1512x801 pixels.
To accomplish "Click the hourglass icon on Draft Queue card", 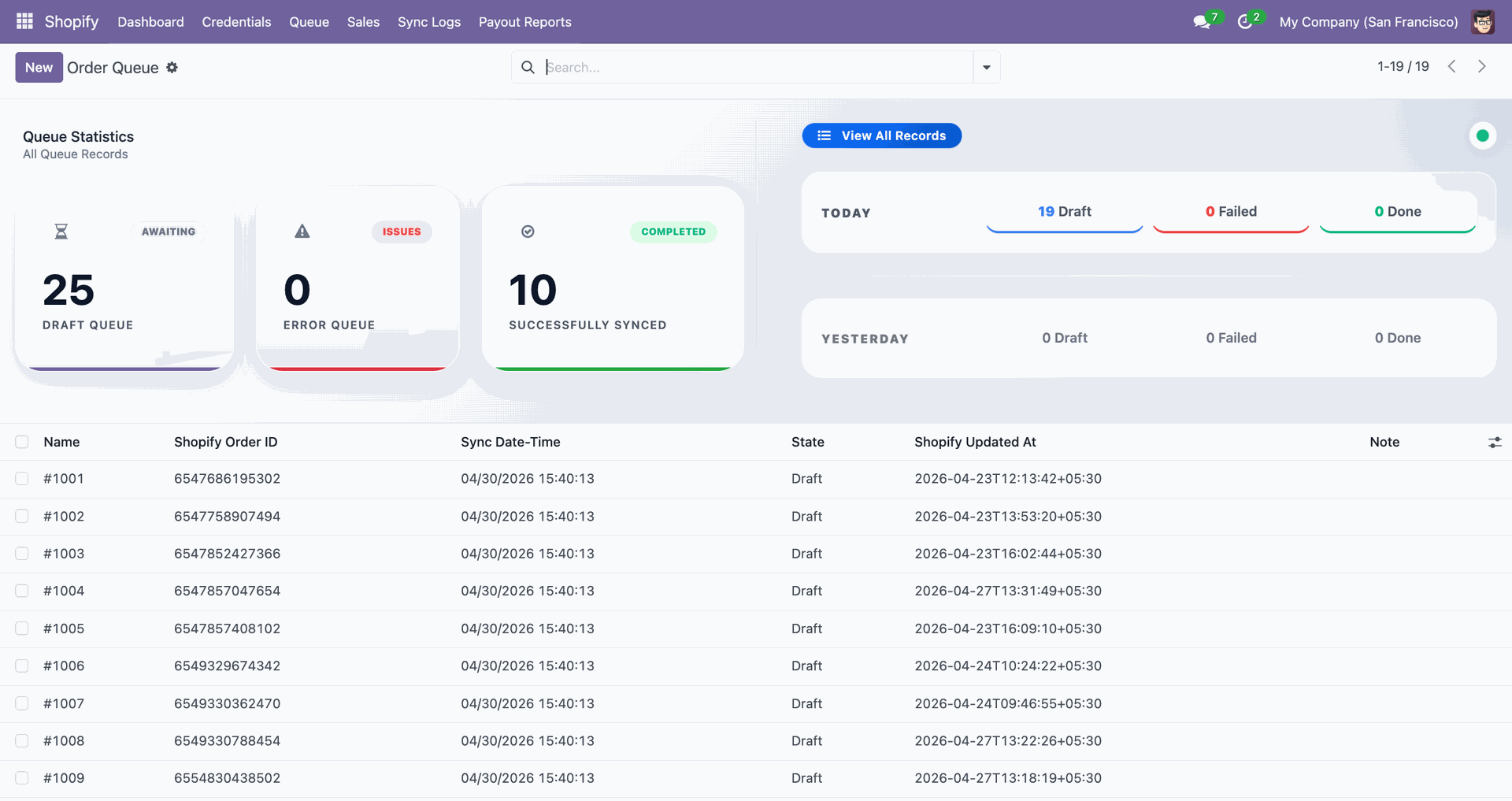I will coord(61,232).
